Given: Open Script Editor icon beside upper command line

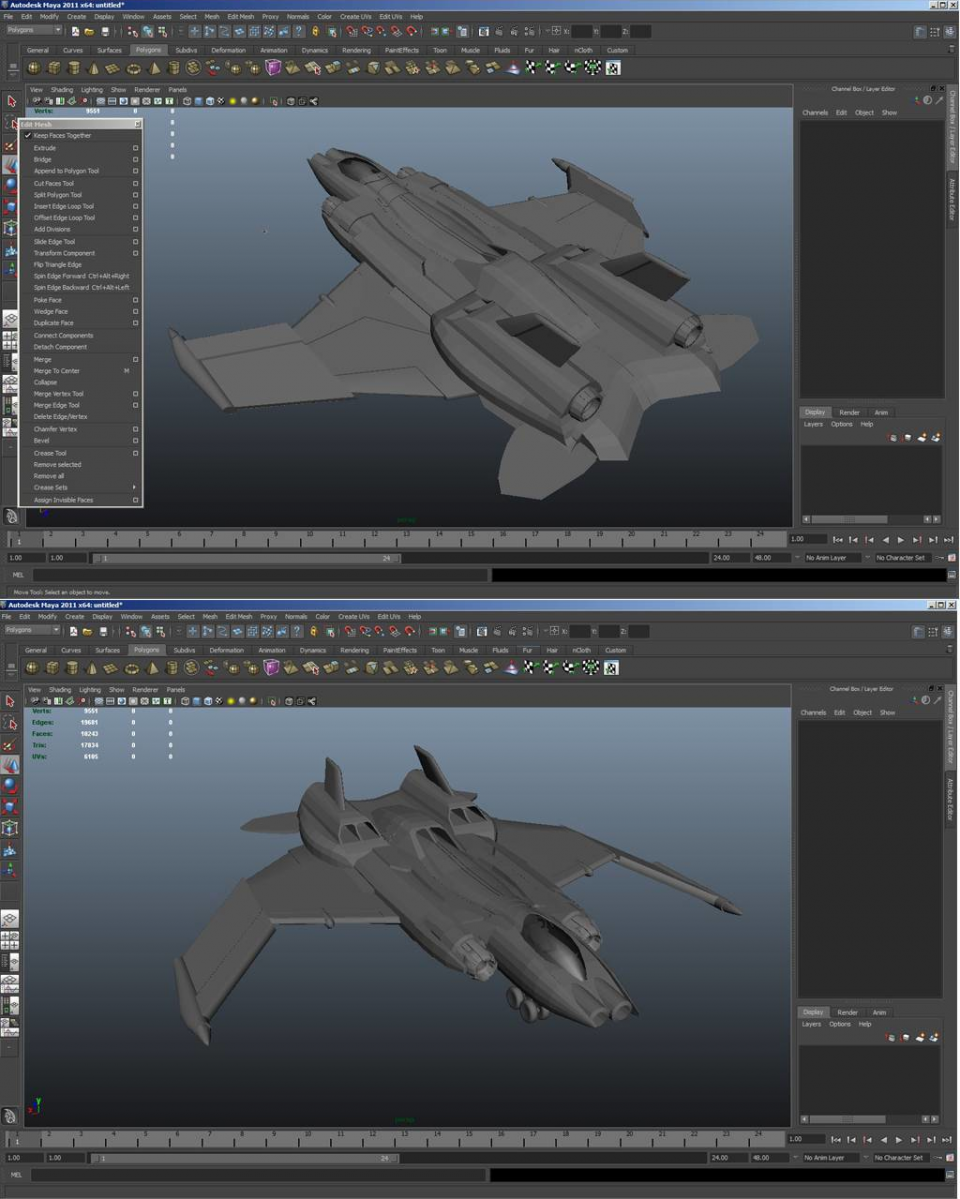Looking at the screenshot, I should (x=951, y=575).
